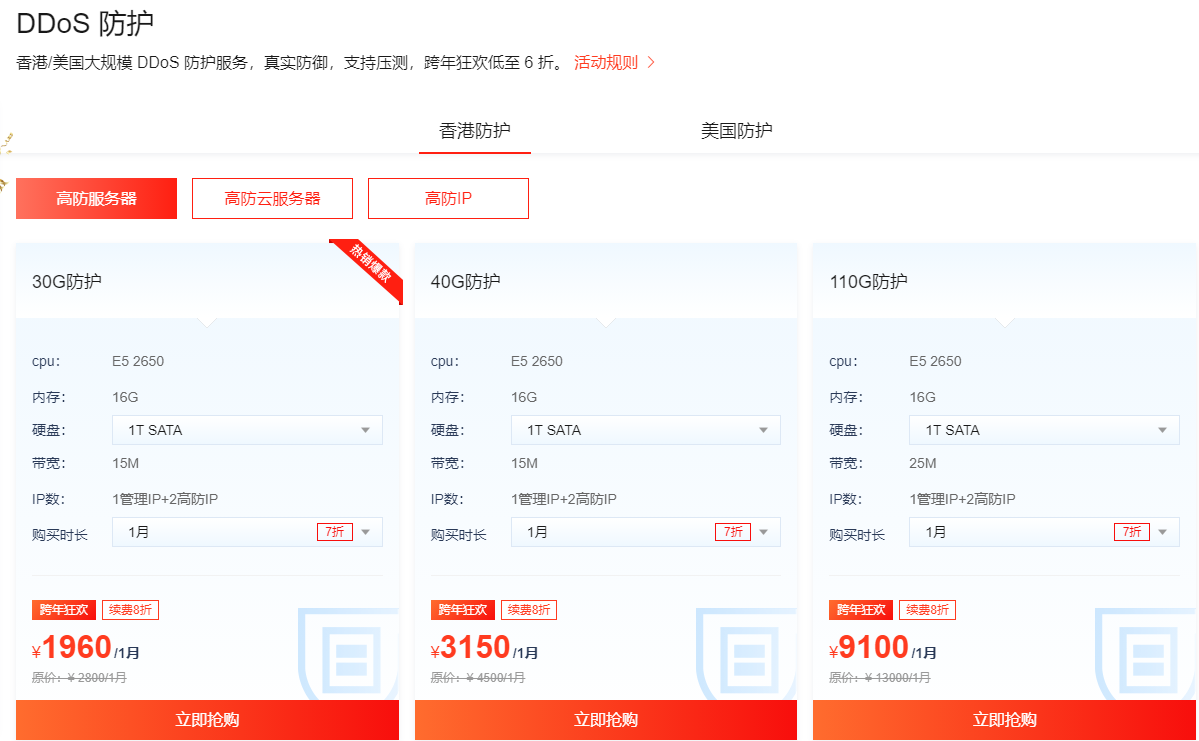Switch to the 香港防护 tab
The image size is (1199, 741).
(x=475, y=131)
